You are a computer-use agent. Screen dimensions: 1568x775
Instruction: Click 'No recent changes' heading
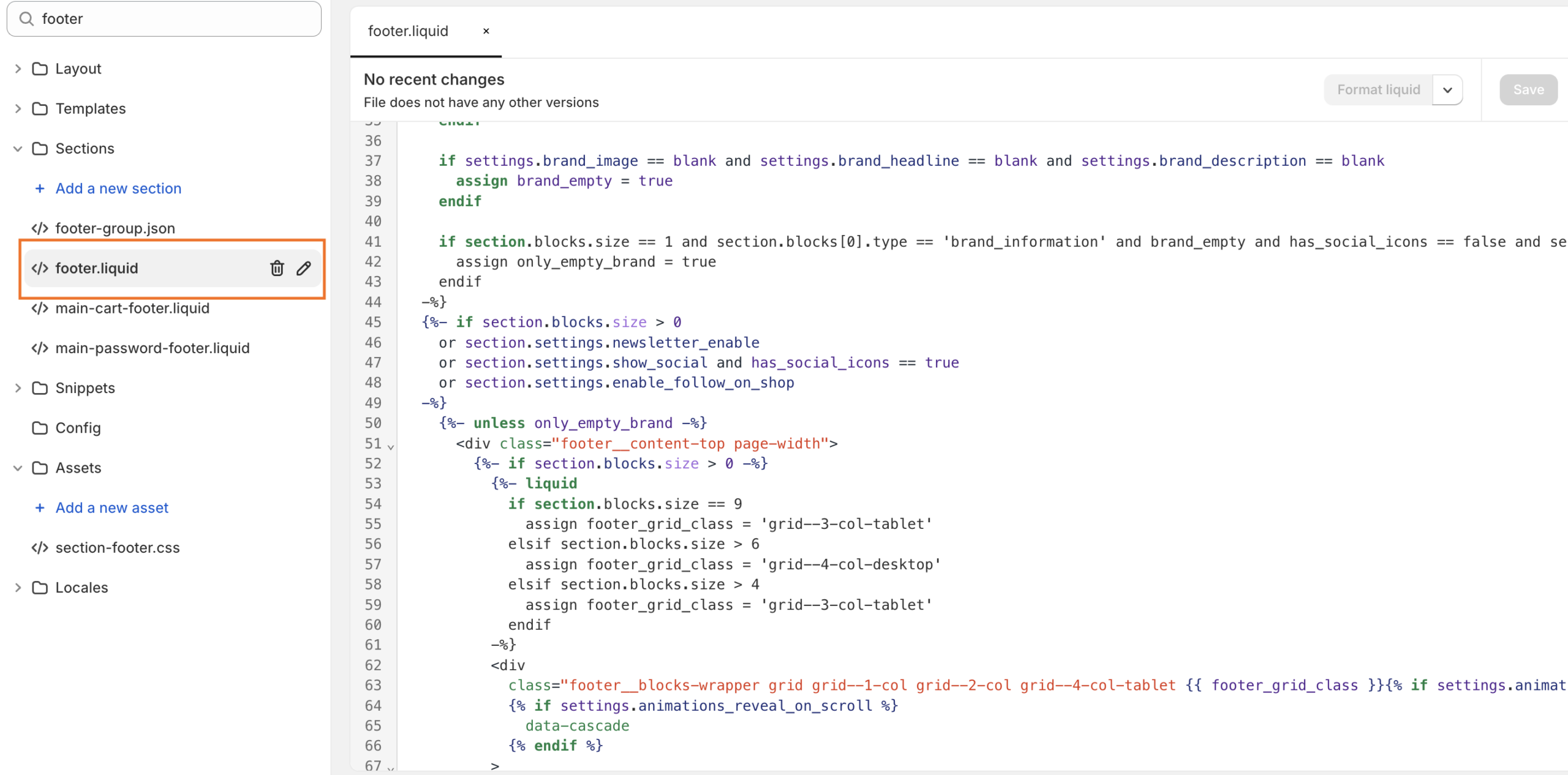[x=434, y=80]
